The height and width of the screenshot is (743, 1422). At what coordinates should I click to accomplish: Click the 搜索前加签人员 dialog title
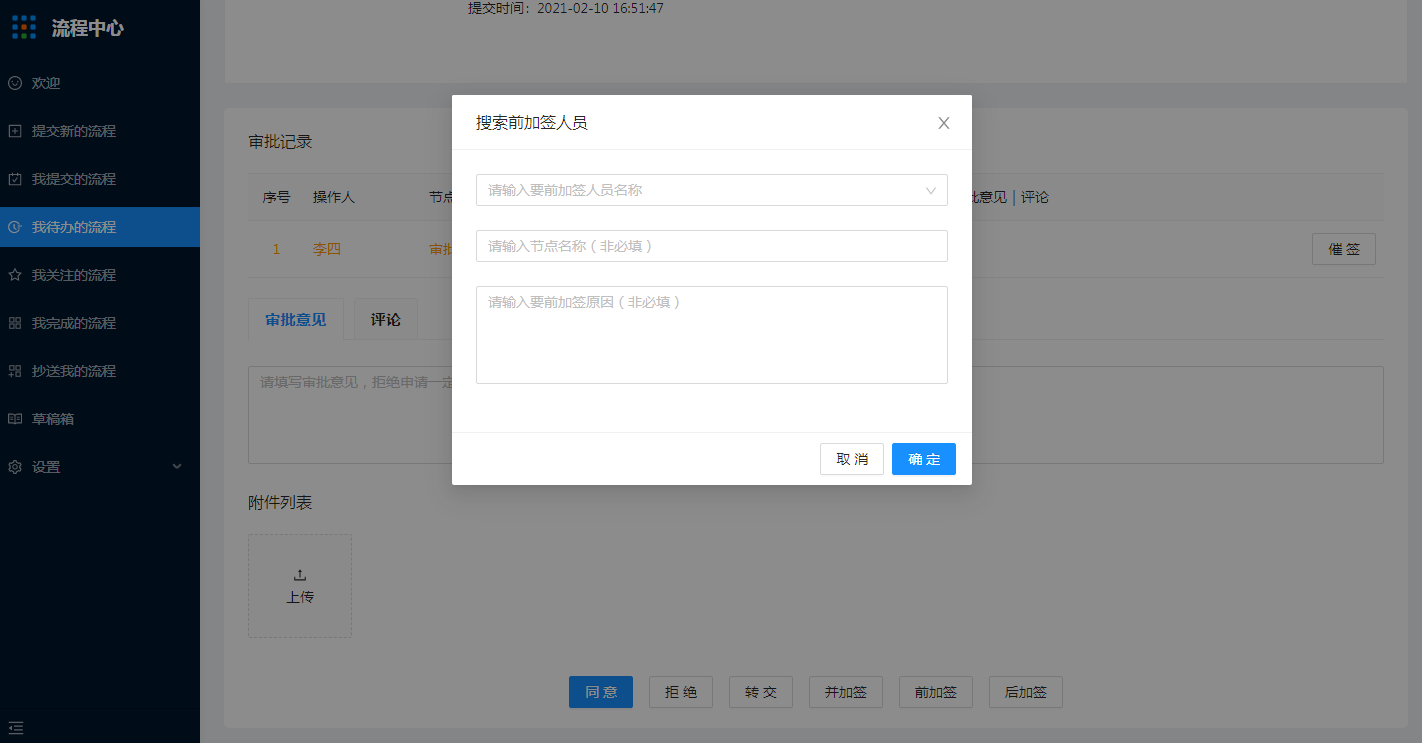(x=531, y=123)
